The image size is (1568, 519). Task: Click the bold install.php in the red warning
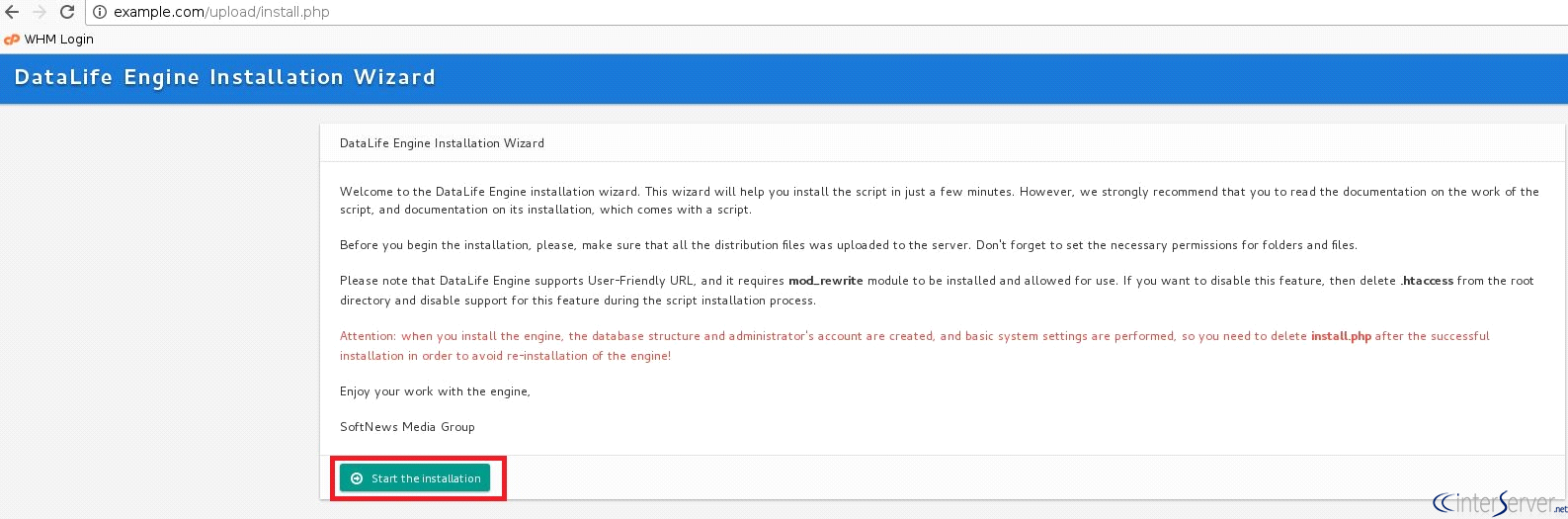pyautogui.click(x=1341, y=336)
